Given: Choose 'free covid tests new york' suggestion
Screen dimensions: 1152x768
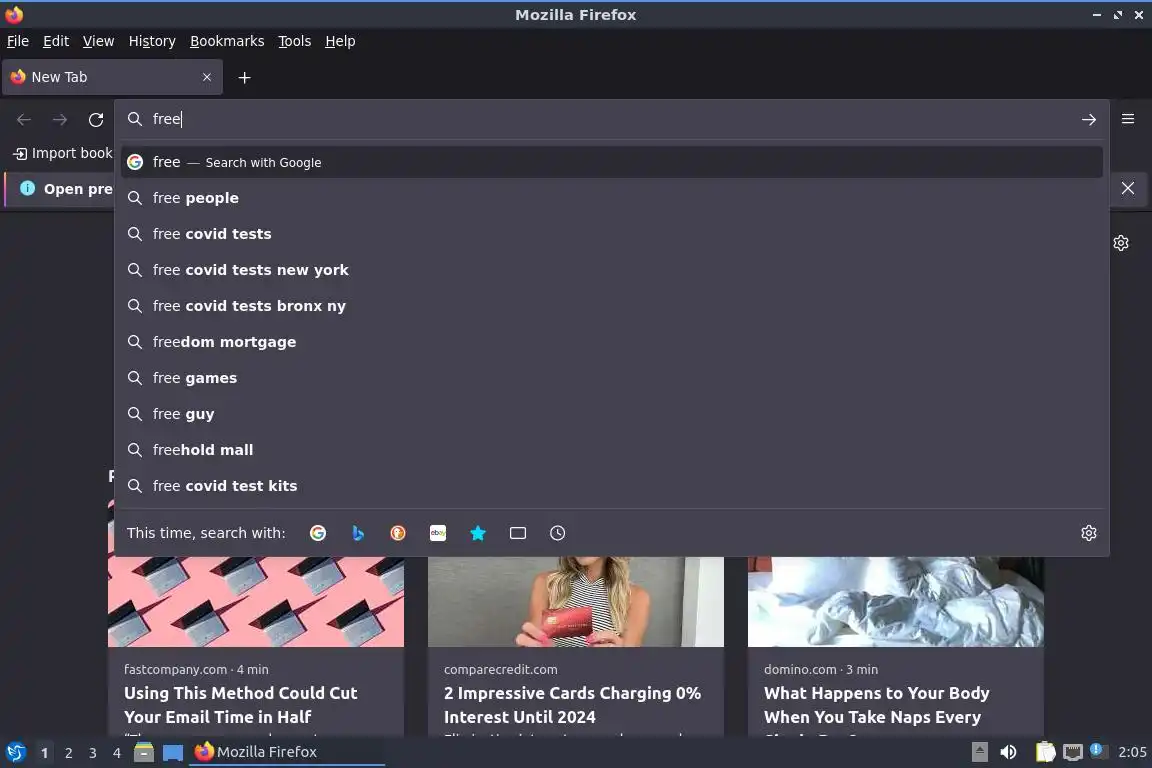Looking at the screenshot, I should tap(611, 270).
